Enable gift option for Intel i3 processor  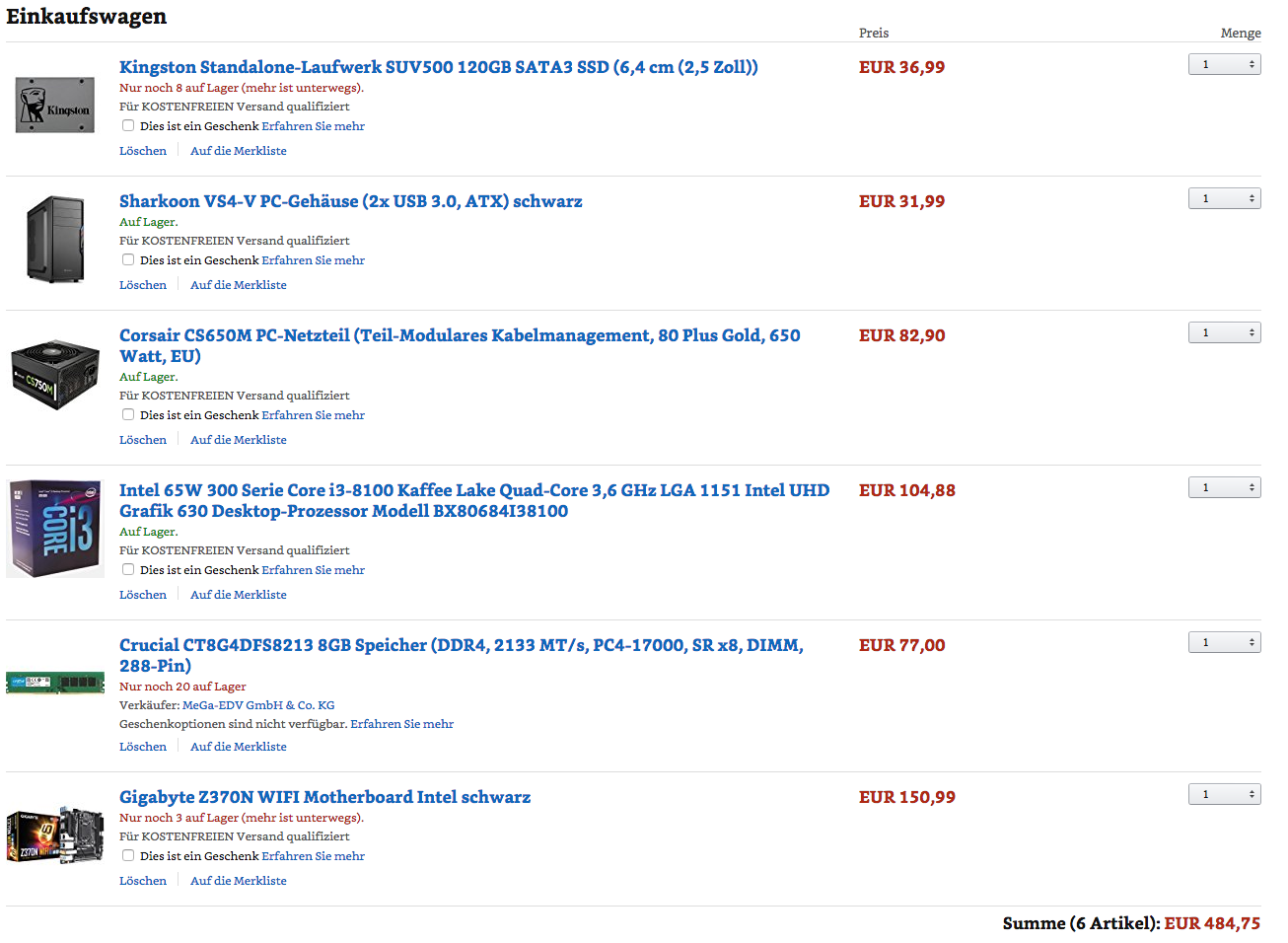click(128, 569)
